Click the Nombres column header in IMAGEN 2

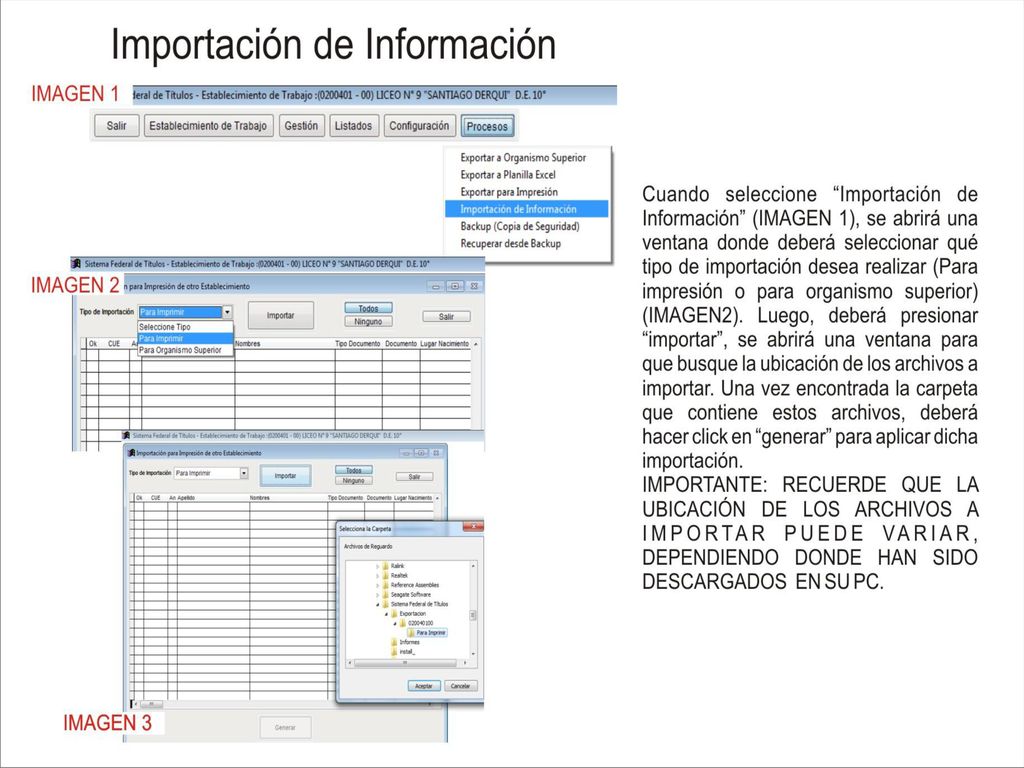point(248,344)
